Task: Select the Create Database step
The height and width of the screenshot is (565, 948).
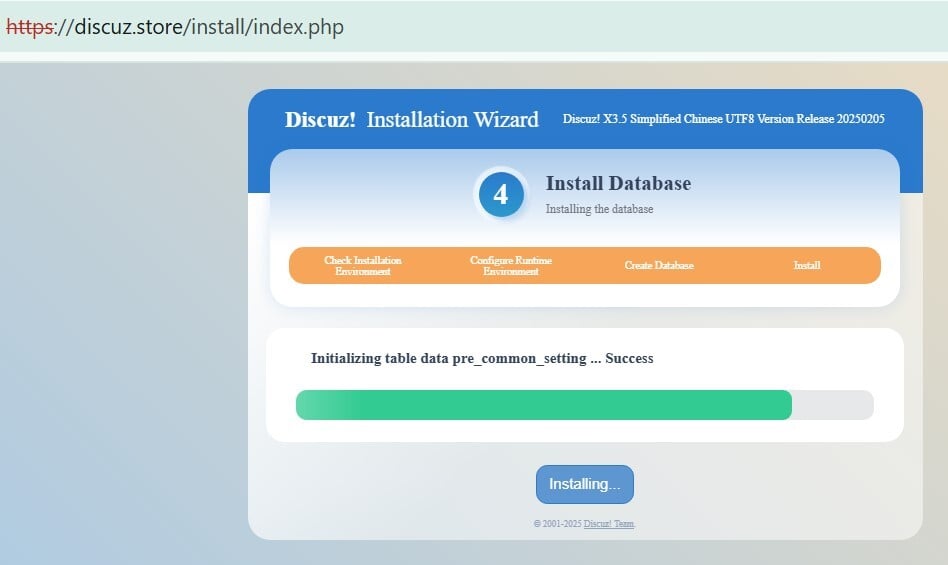Action: pos(659,265)
